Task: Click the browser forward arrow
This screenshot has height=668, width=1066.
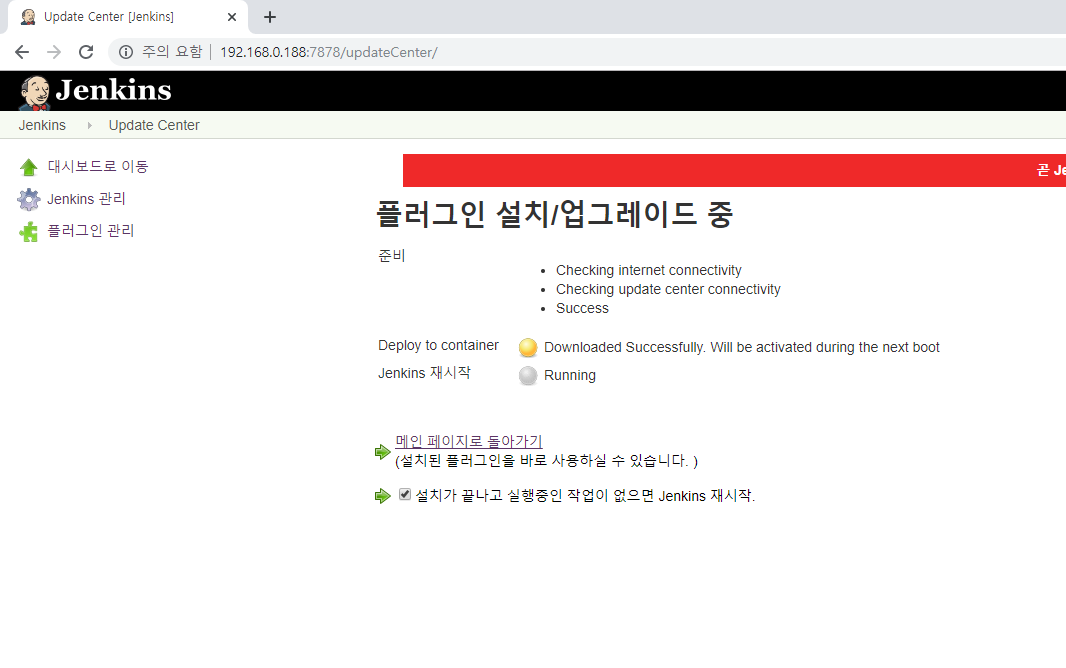Action: [54, 52]
